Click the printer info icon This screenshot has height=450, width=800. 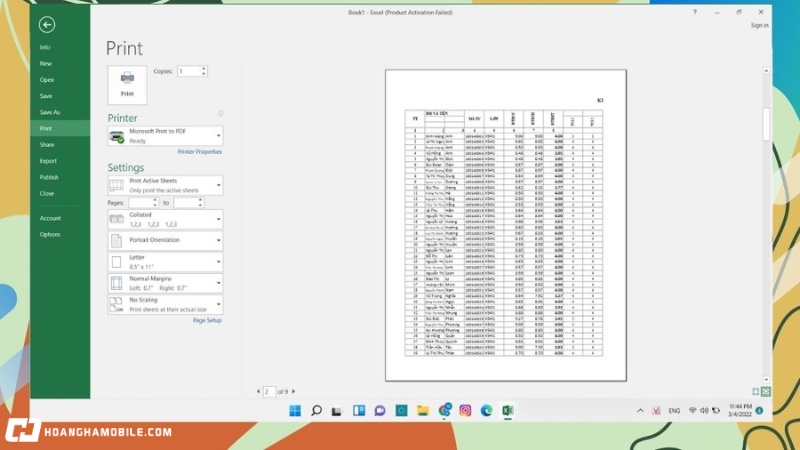point(220,114)
